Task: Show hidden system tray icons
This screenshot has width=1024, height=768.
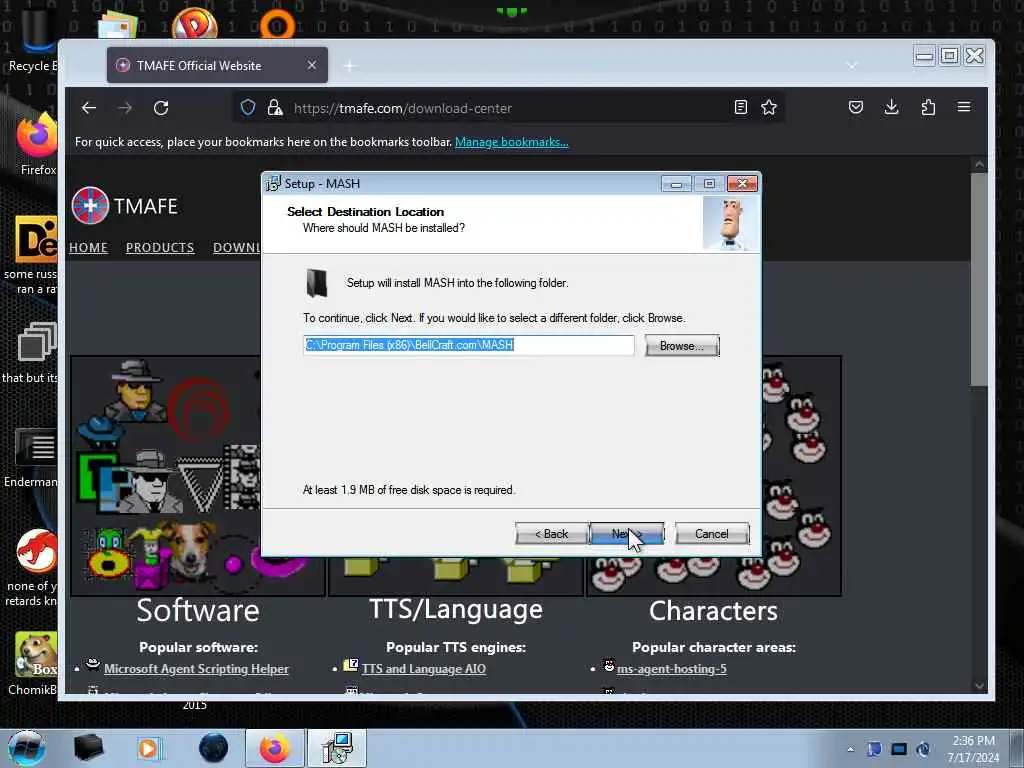Action: (x=850, y=749)
